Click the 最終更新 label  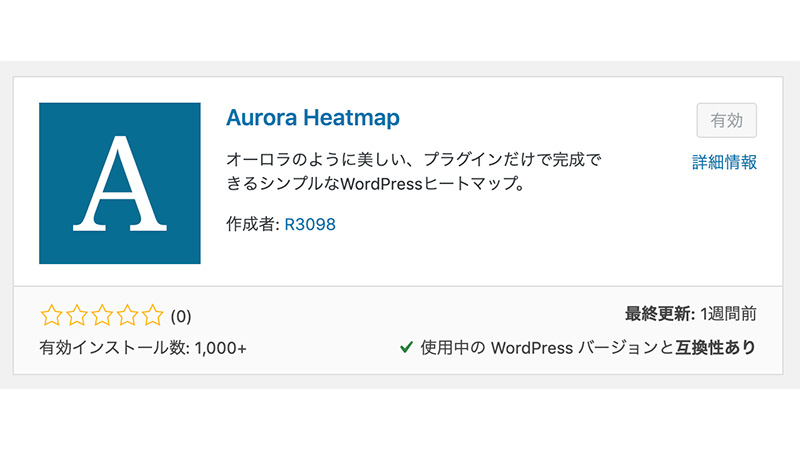click(x=660, y=314)
